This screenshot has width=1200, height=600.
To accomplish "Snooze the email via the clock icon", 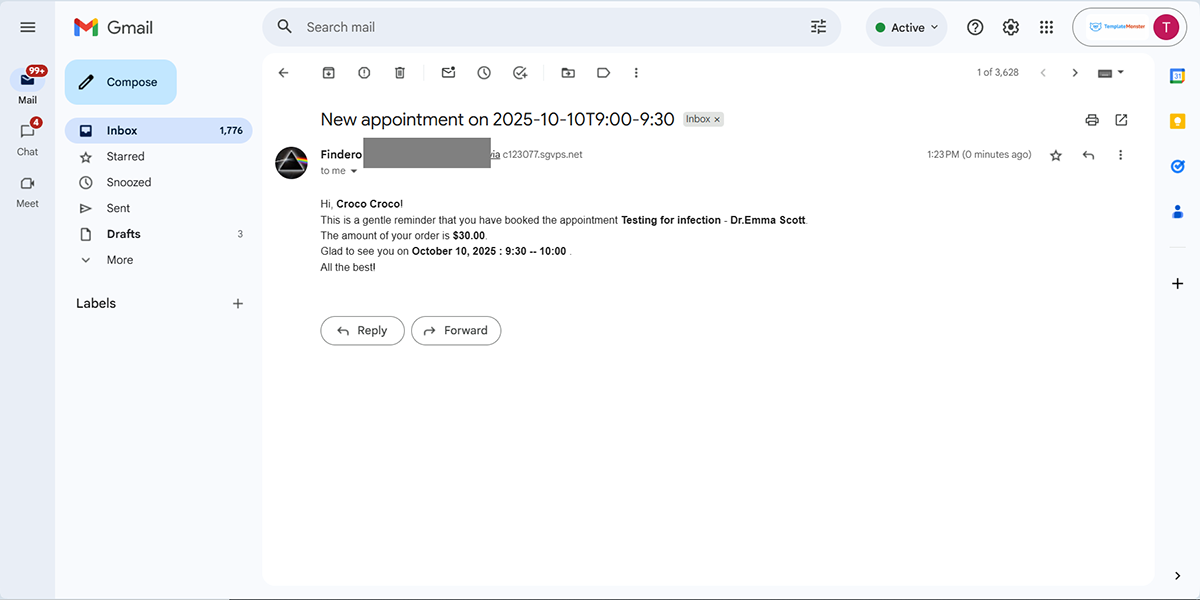I will 484,72.
